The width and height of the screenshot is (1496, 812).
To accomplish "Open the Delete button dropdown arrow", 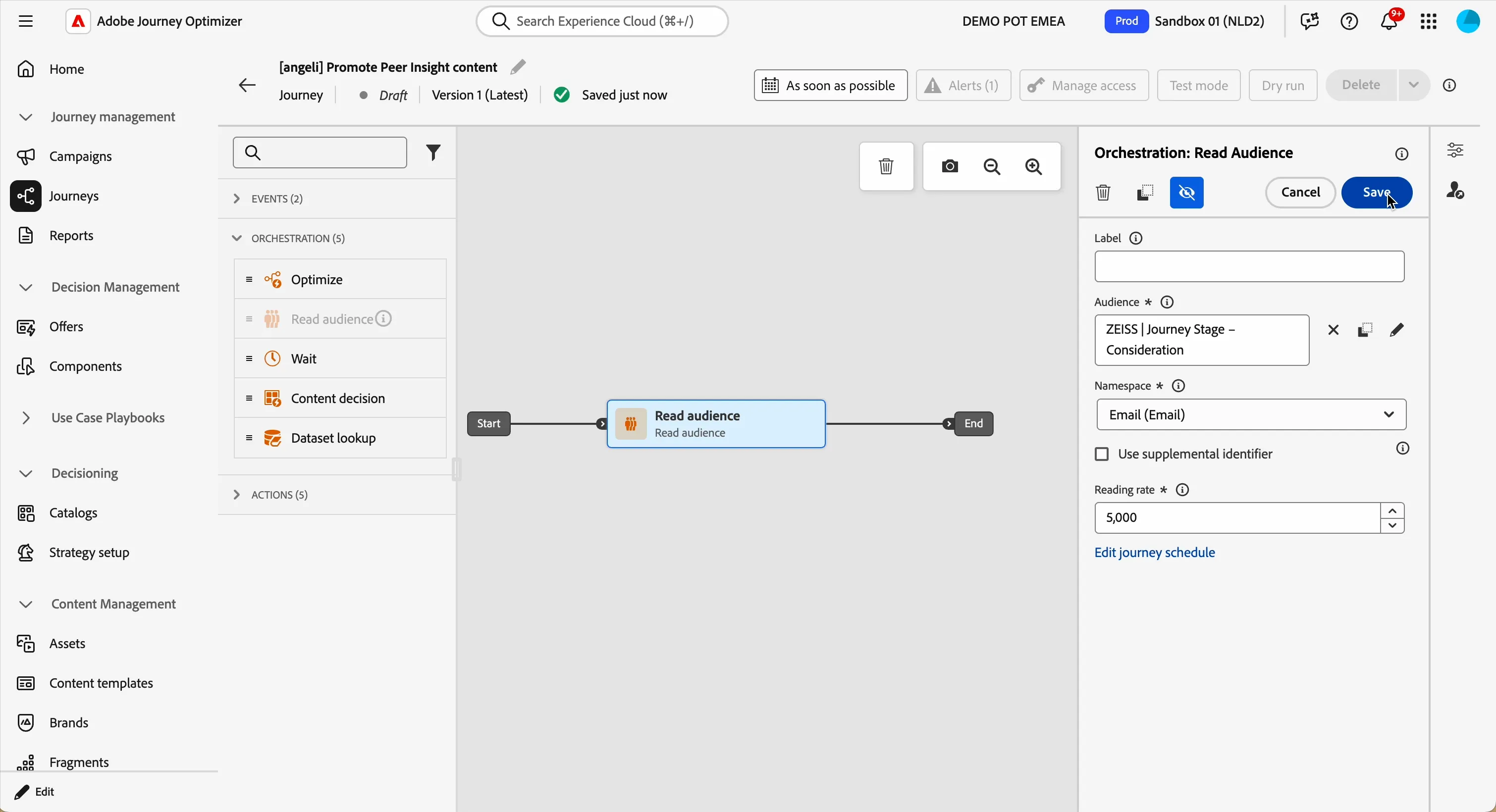I will point(1414,85).
